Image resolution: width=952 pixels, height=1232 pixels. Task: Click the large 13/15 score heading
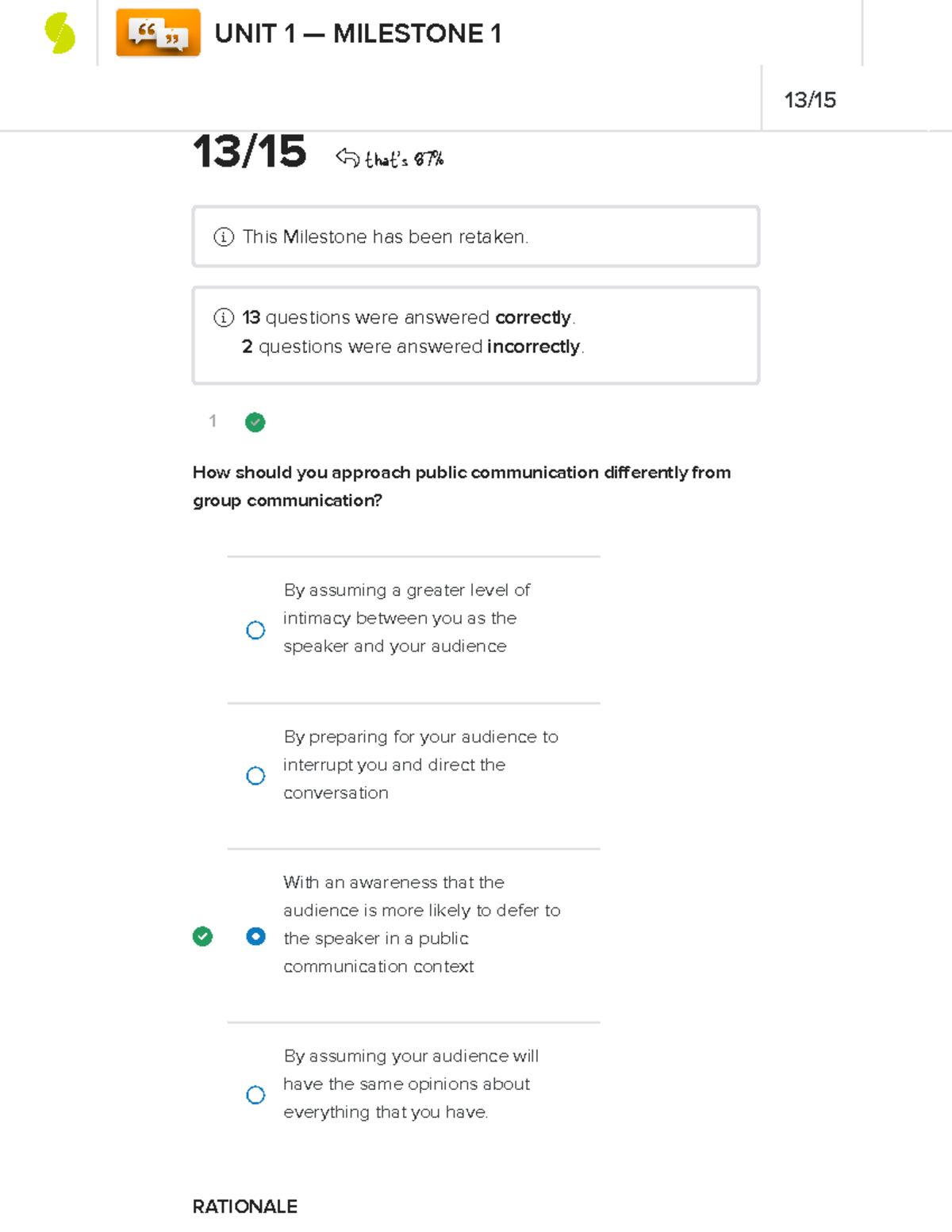point(249,152)
